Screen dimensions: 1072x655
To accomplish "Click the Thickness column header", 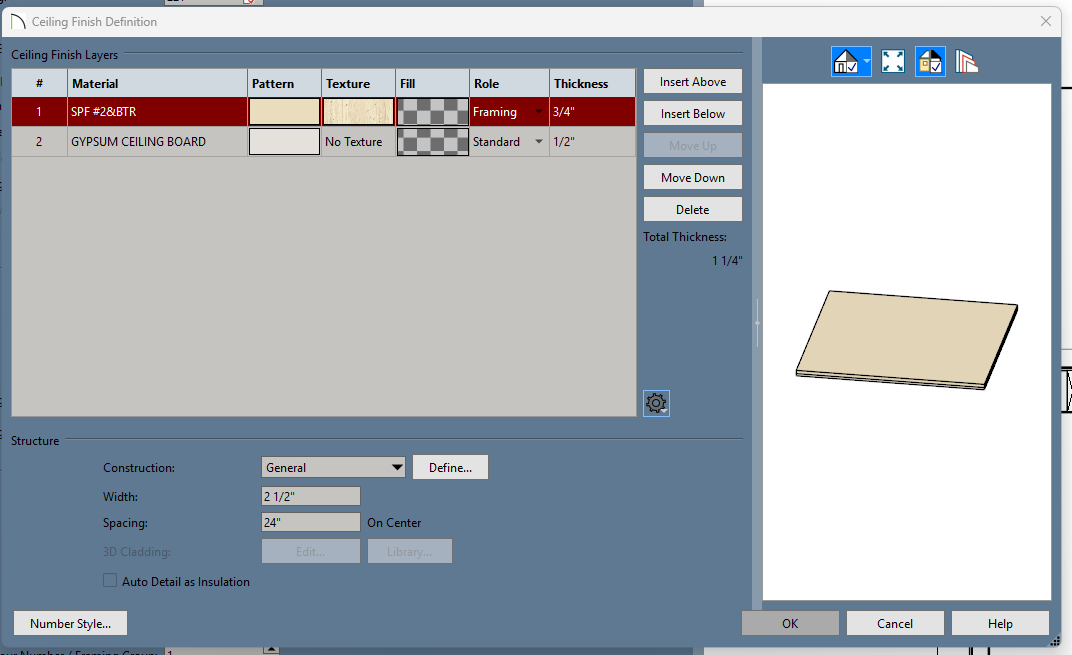I will (x=592, y=83).
